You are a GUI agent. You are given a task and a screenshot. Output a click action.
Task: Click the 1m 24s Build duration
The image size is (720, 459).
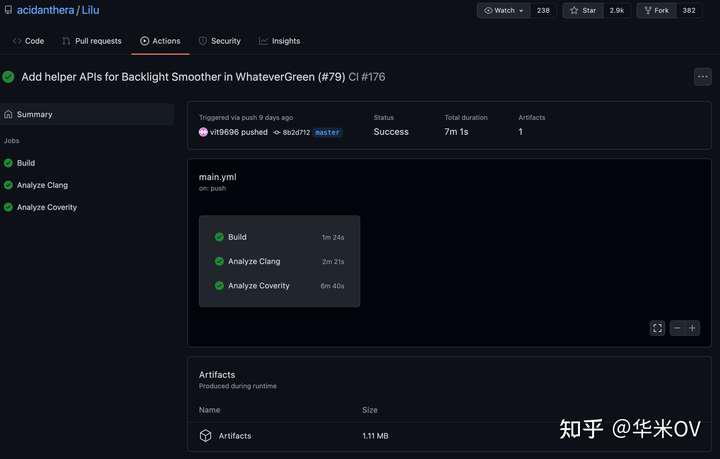tap(333, 237)
